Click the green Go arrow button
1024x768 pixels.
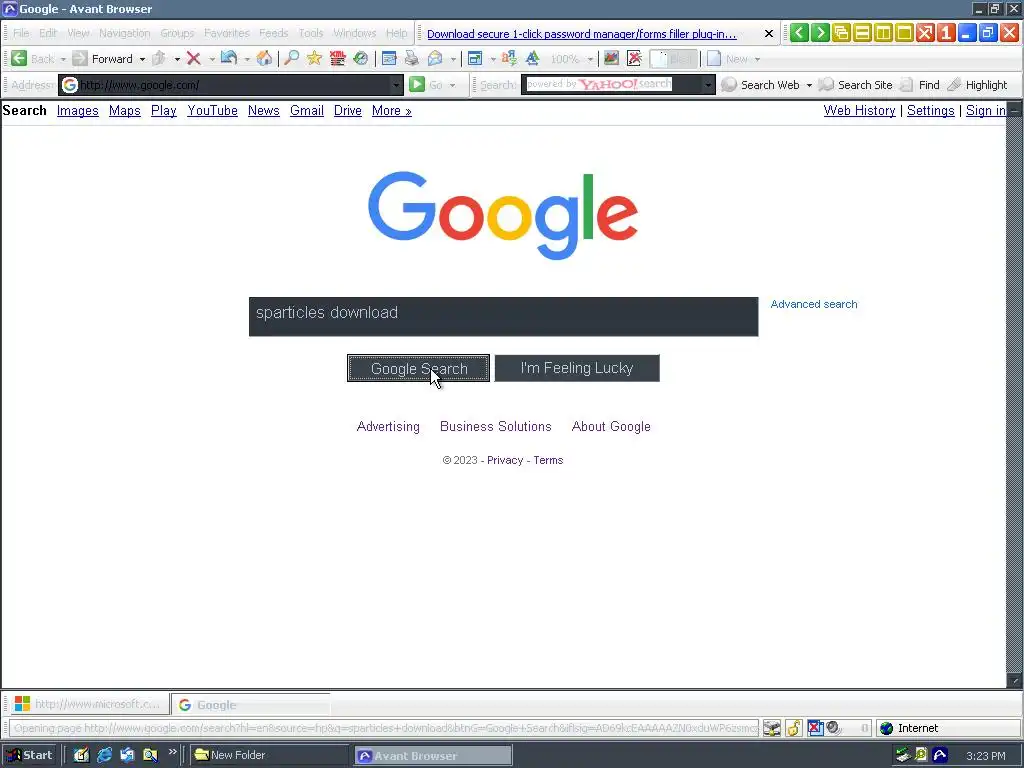tap(417, 84)
